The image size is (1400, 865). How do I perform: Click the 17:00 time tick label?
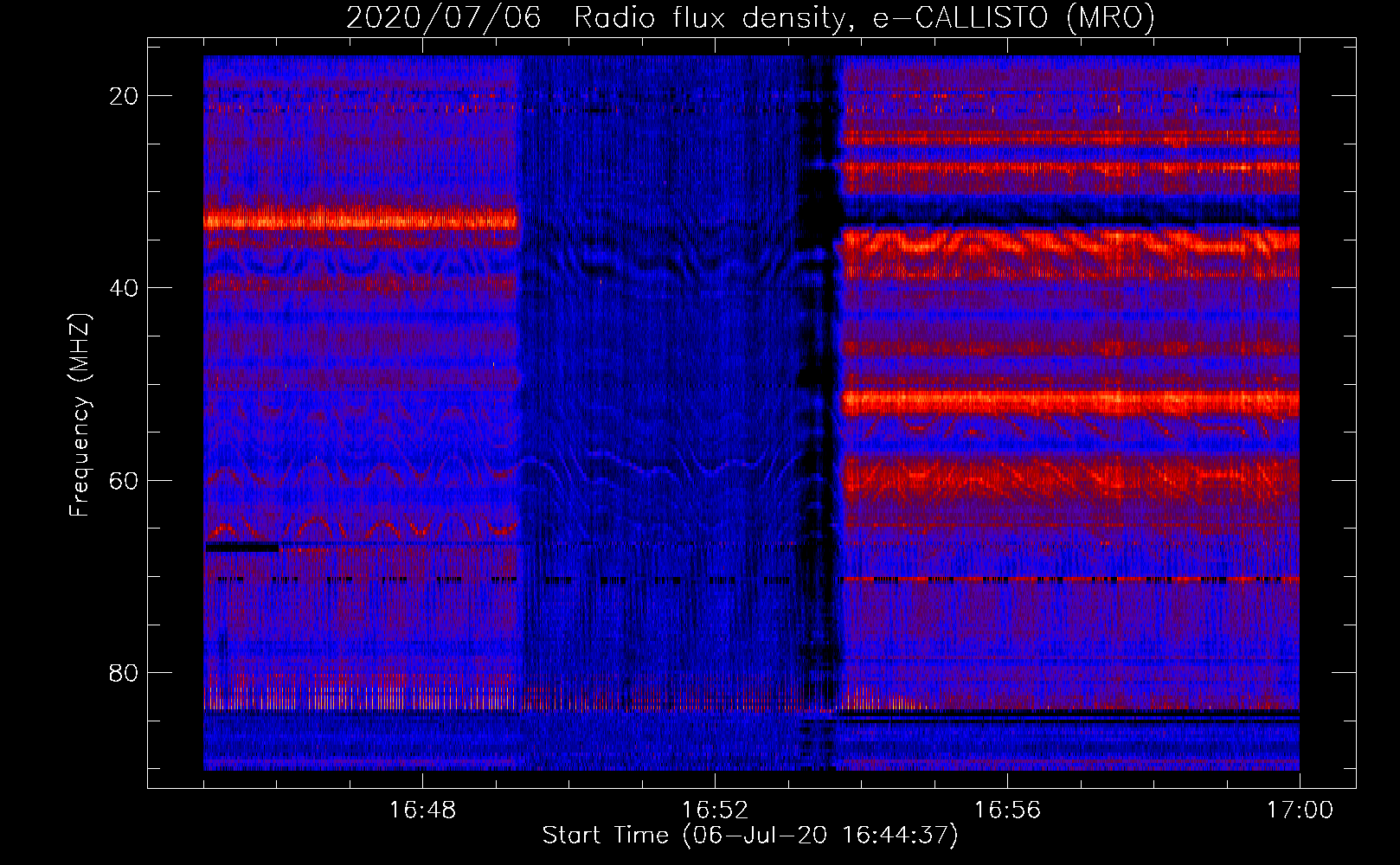click(x=1300, y=811)
